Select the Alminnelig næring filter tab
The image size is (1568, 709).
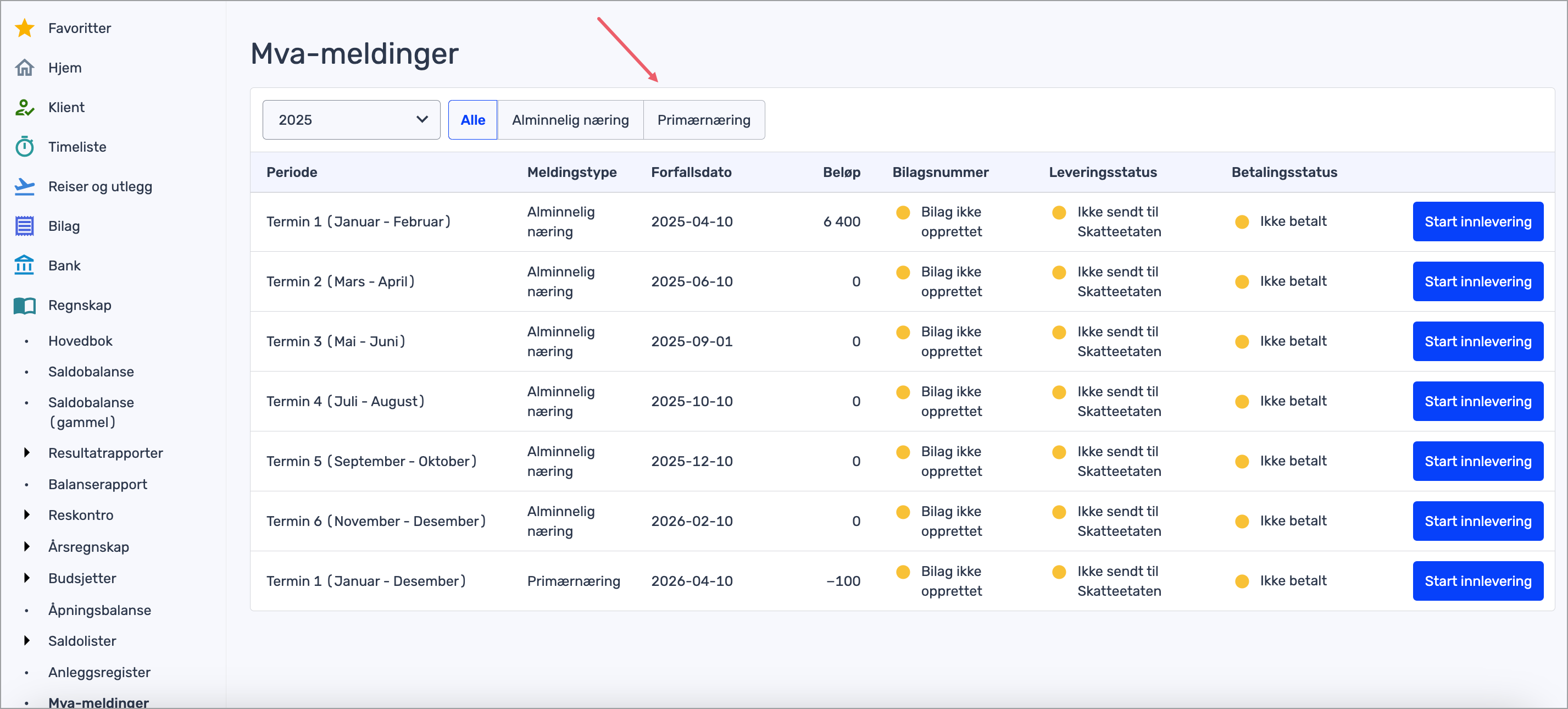click(x=570, y=120)
